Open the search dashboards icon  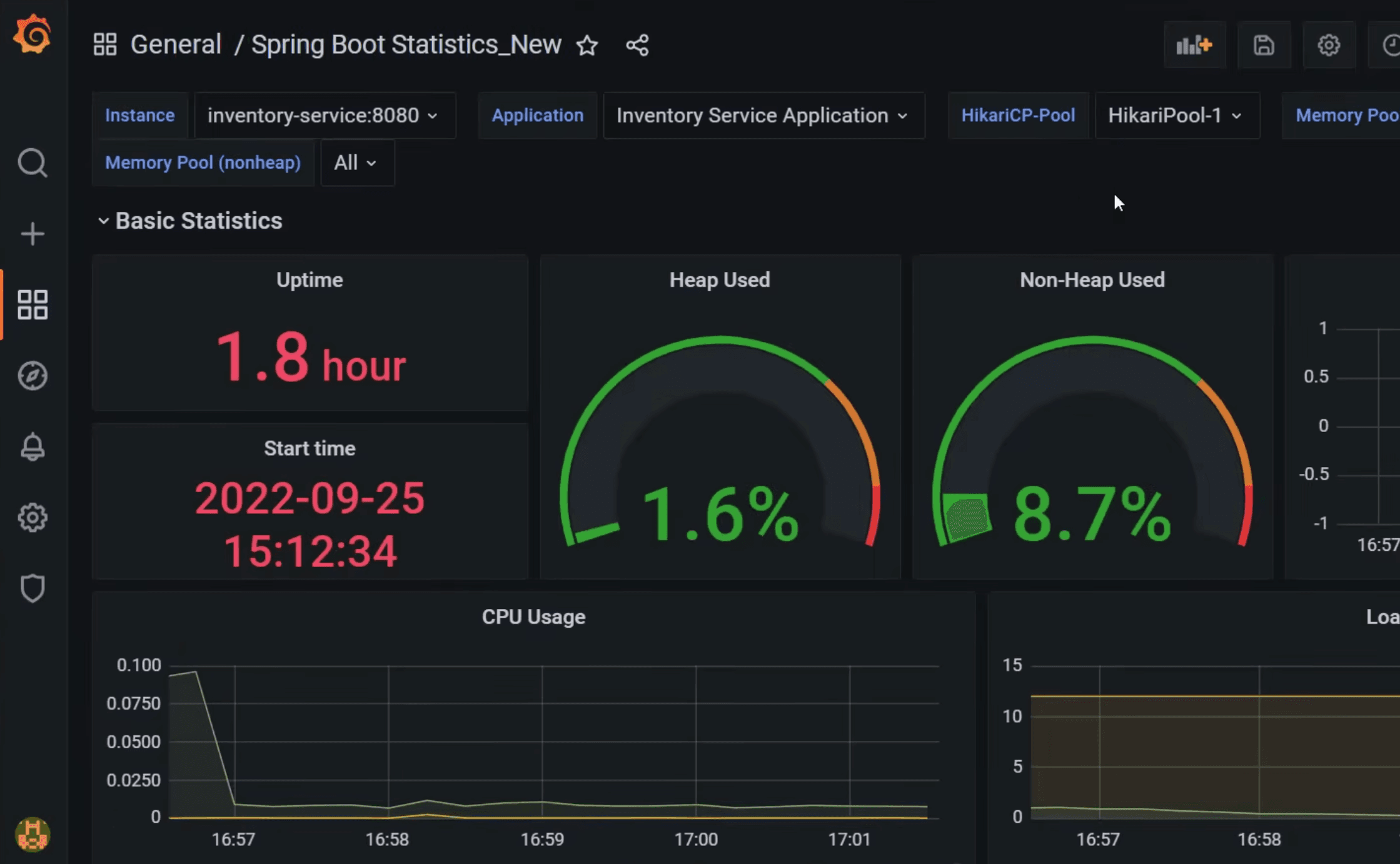[x=33, y=163]
